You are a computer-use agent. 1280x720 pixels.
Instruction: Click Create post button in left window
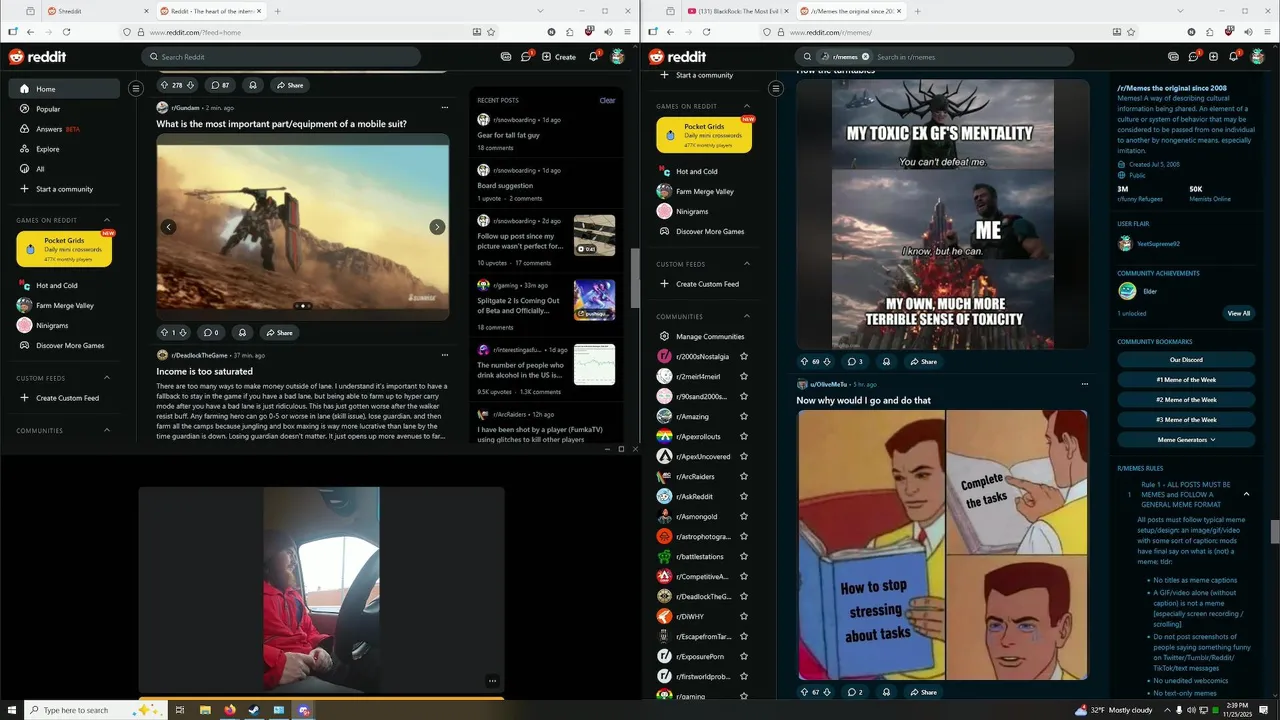pyautogui.click(x=559, y=57)
